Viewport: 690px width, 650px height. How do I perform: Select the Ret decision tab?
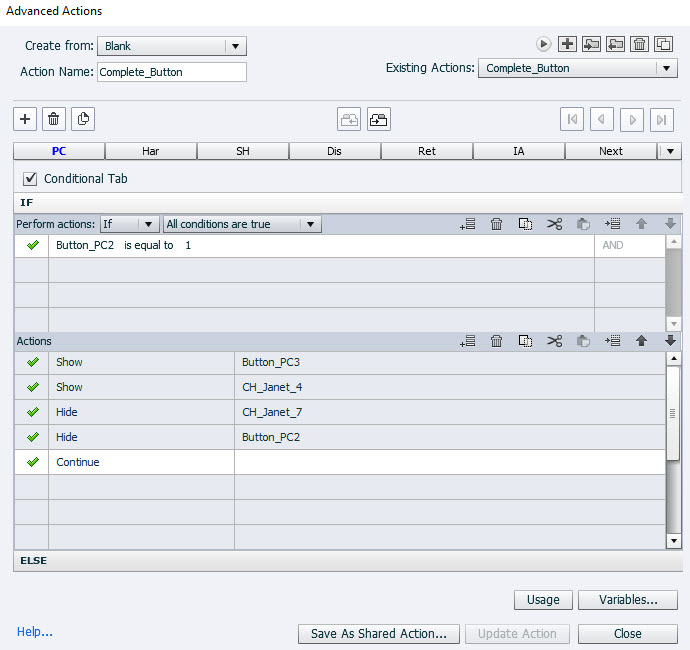coord(426,151)
